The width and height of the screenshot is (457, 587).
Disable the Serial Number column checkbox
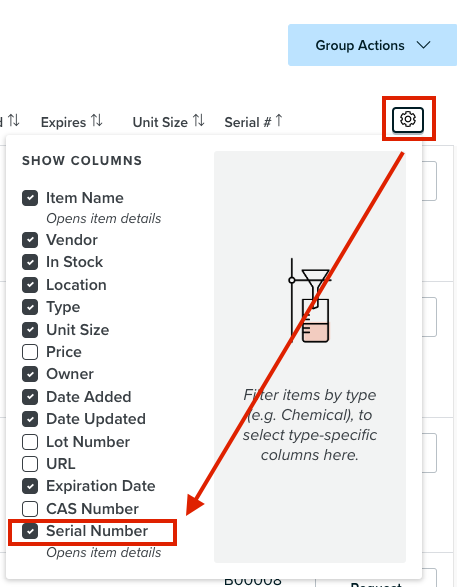[30, 531]
